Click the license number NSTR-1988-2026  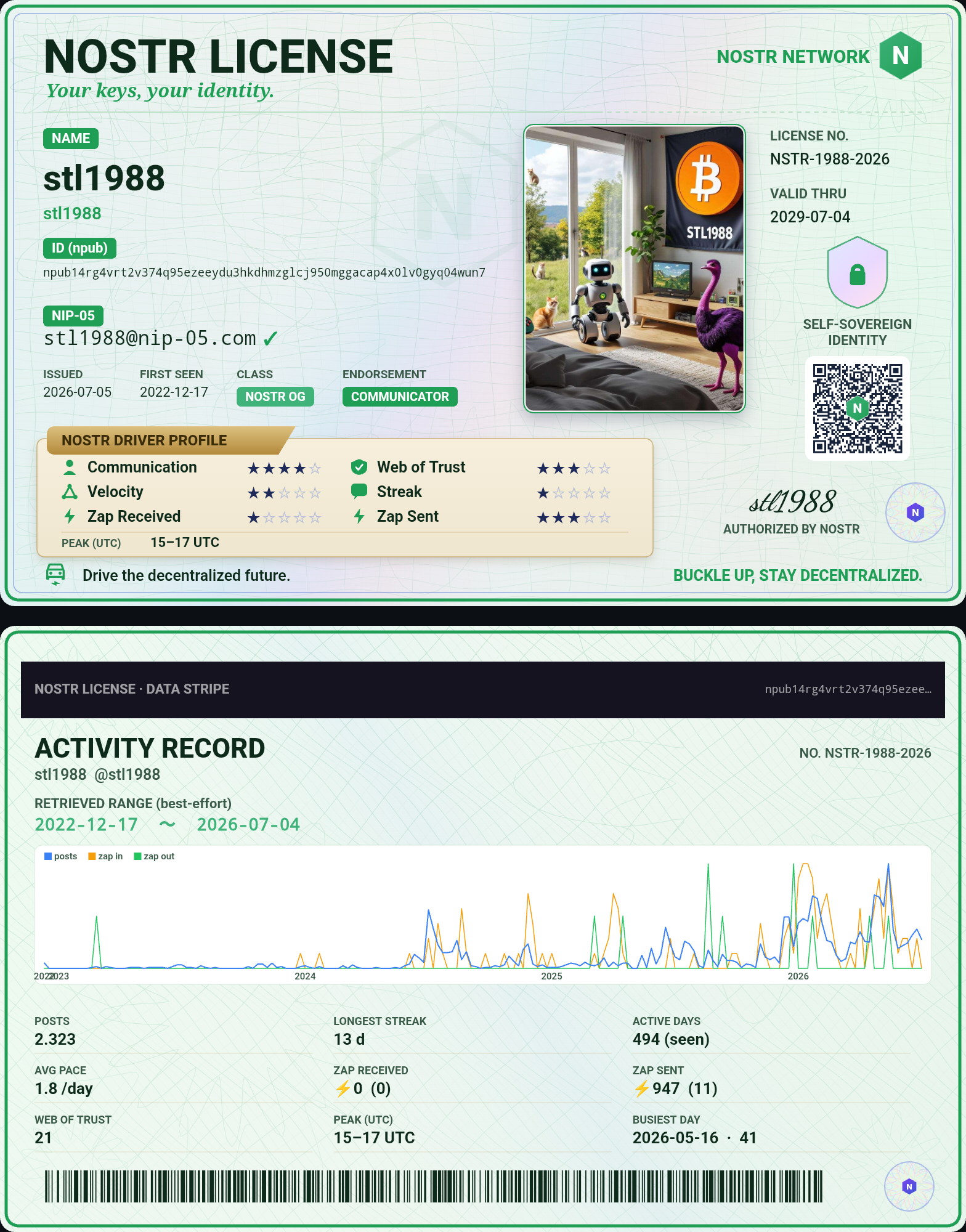point(830,159)
